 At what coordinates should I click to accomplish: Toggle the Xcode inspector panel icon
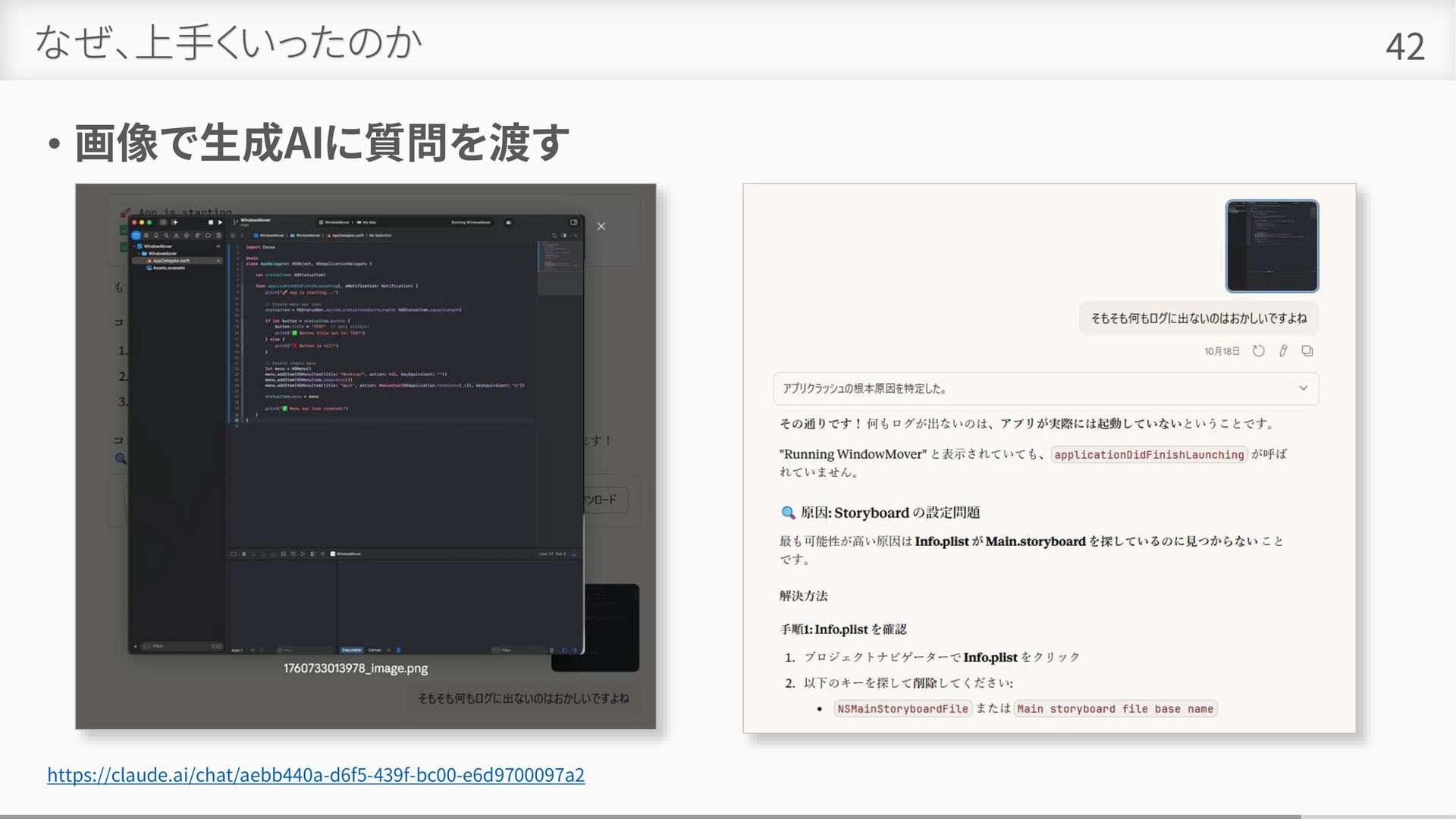[574, 222]
